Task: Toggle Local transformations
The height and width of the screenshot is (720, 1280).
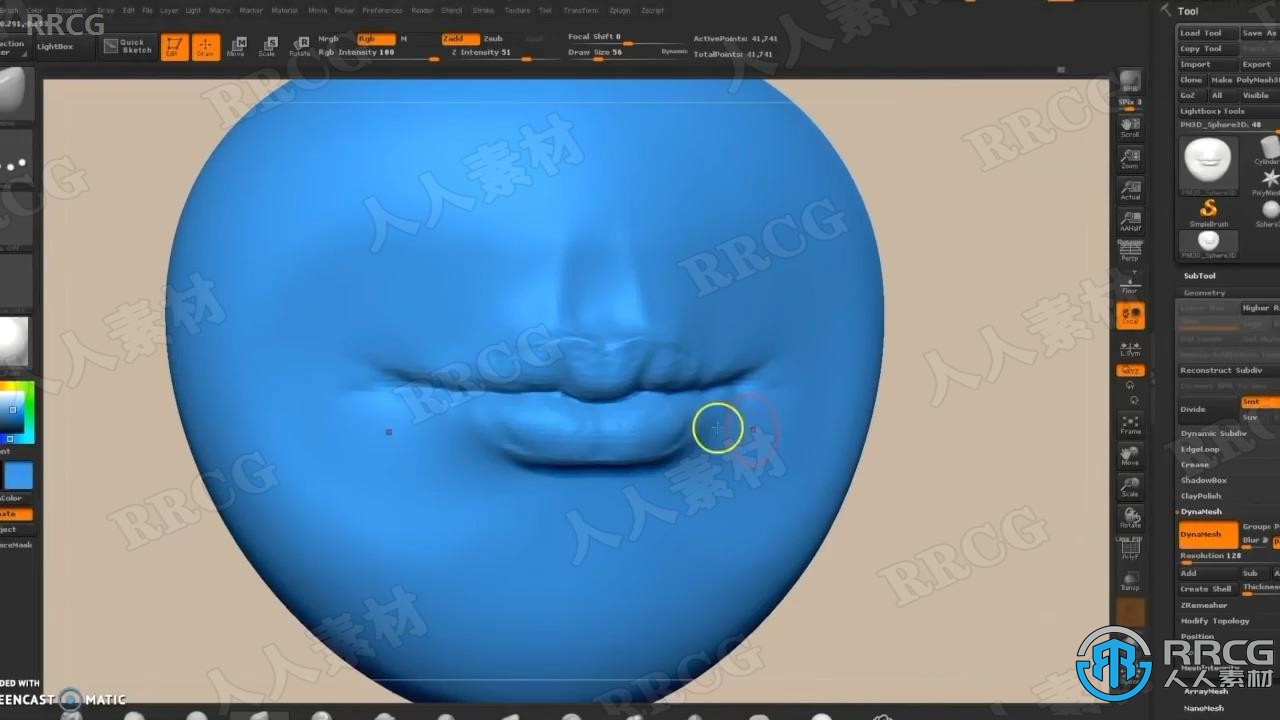Action: point(1130,315)
